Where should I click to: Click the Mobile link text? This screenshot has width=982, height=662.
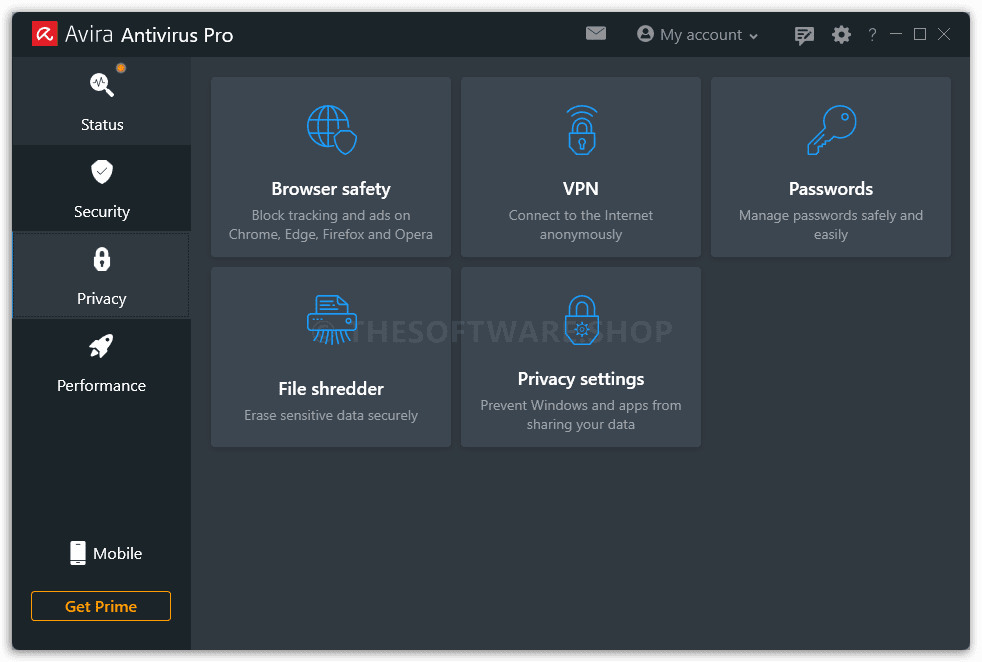coord(118,554)
